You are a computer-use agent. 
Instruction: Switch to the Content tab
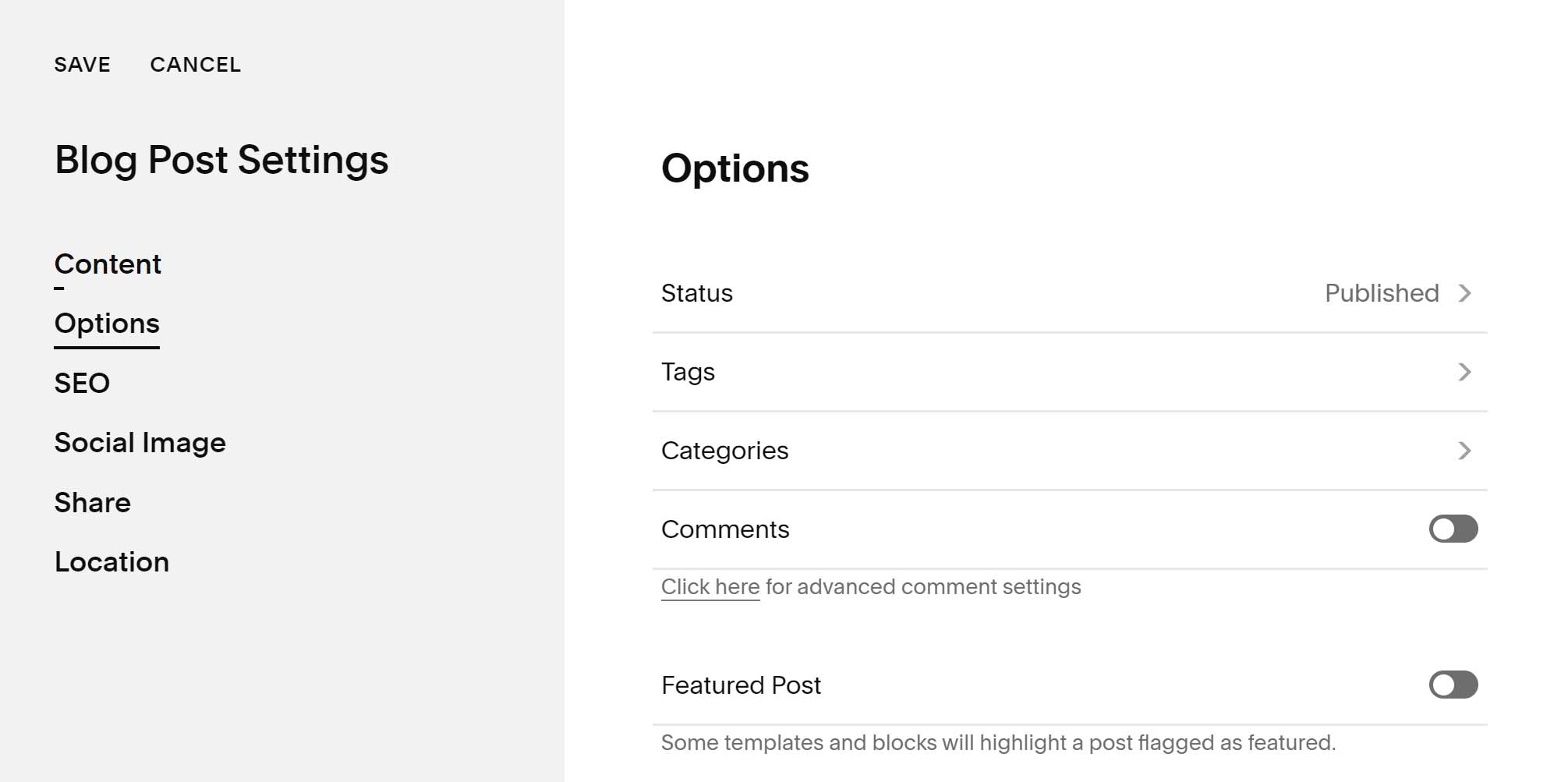(x=108, y=264)
